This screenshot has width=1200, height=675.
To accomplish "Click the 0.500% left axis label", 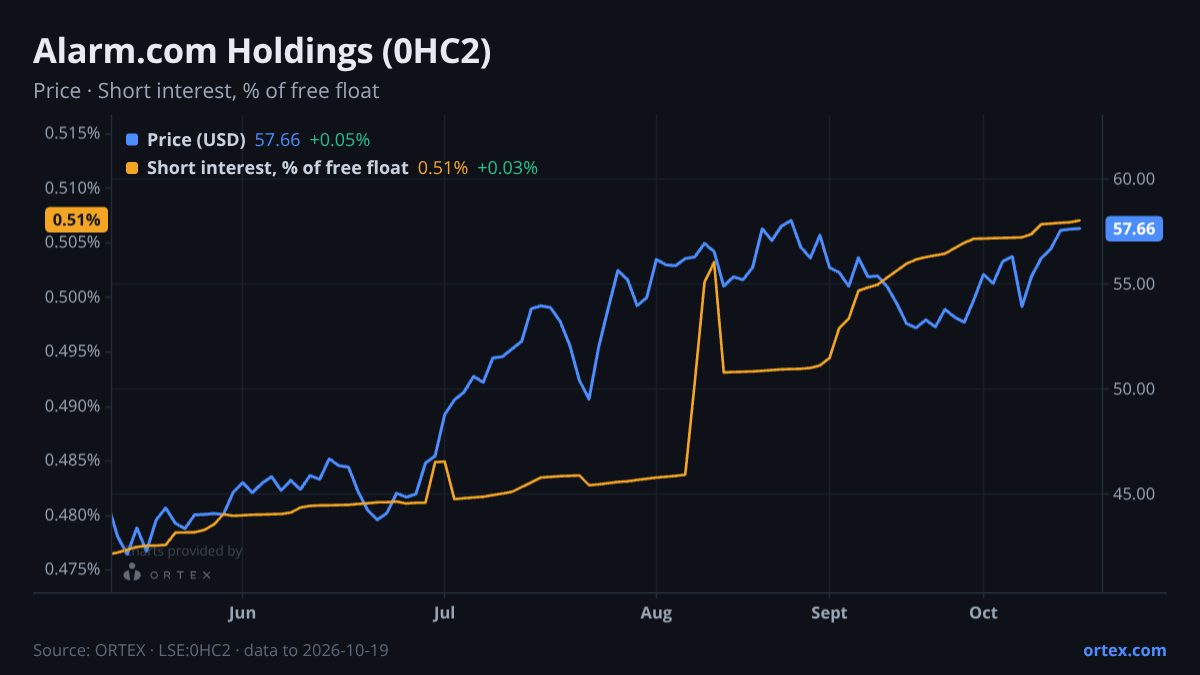I will pyautogui.click(x=72, y=297).
